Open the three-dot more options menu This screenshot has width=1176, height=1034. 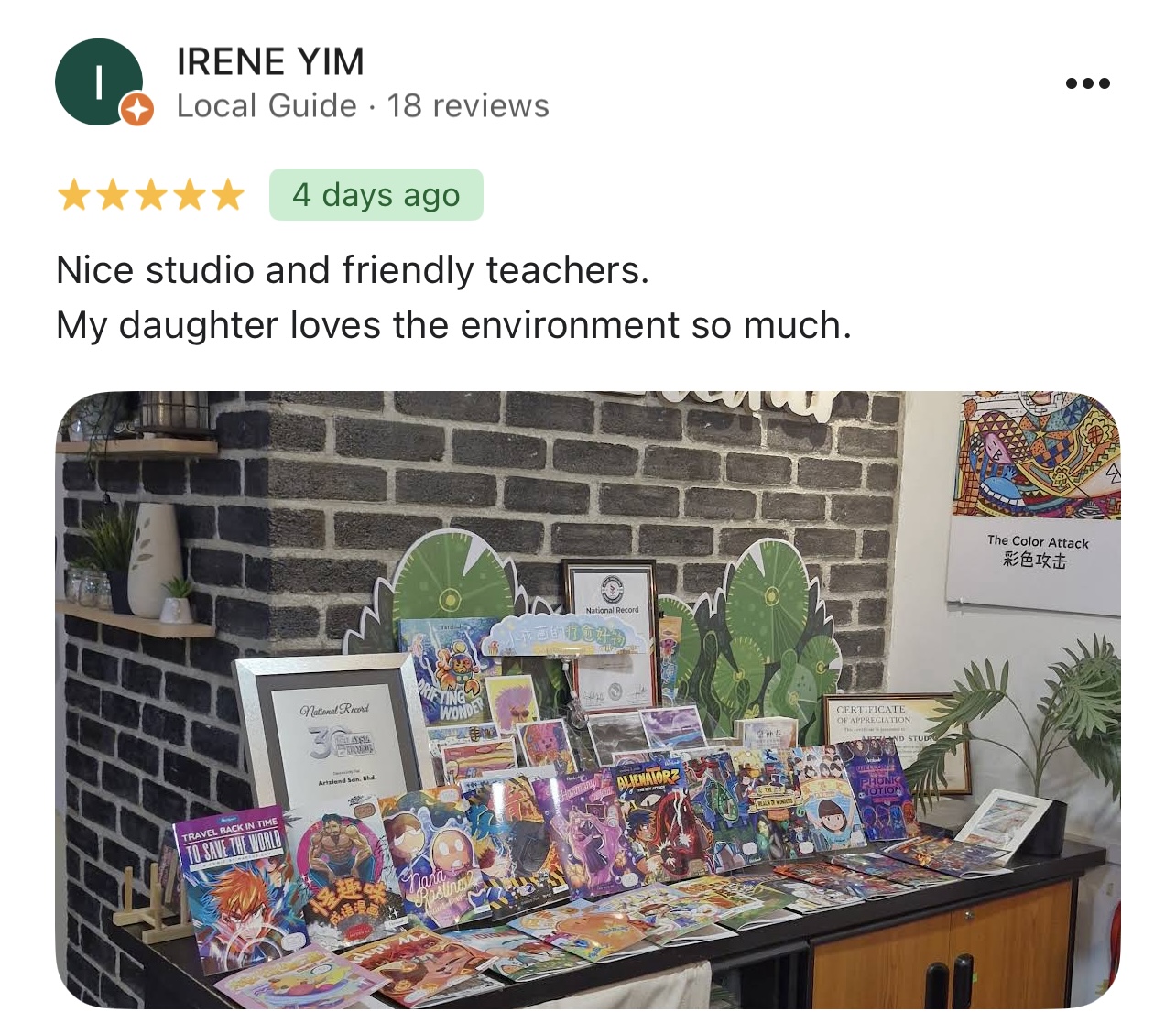[1087, 83]
